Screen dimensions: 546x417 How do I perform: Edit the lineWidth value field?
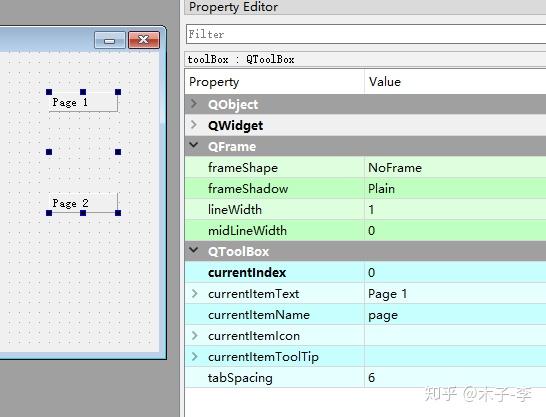coord(455,209)
